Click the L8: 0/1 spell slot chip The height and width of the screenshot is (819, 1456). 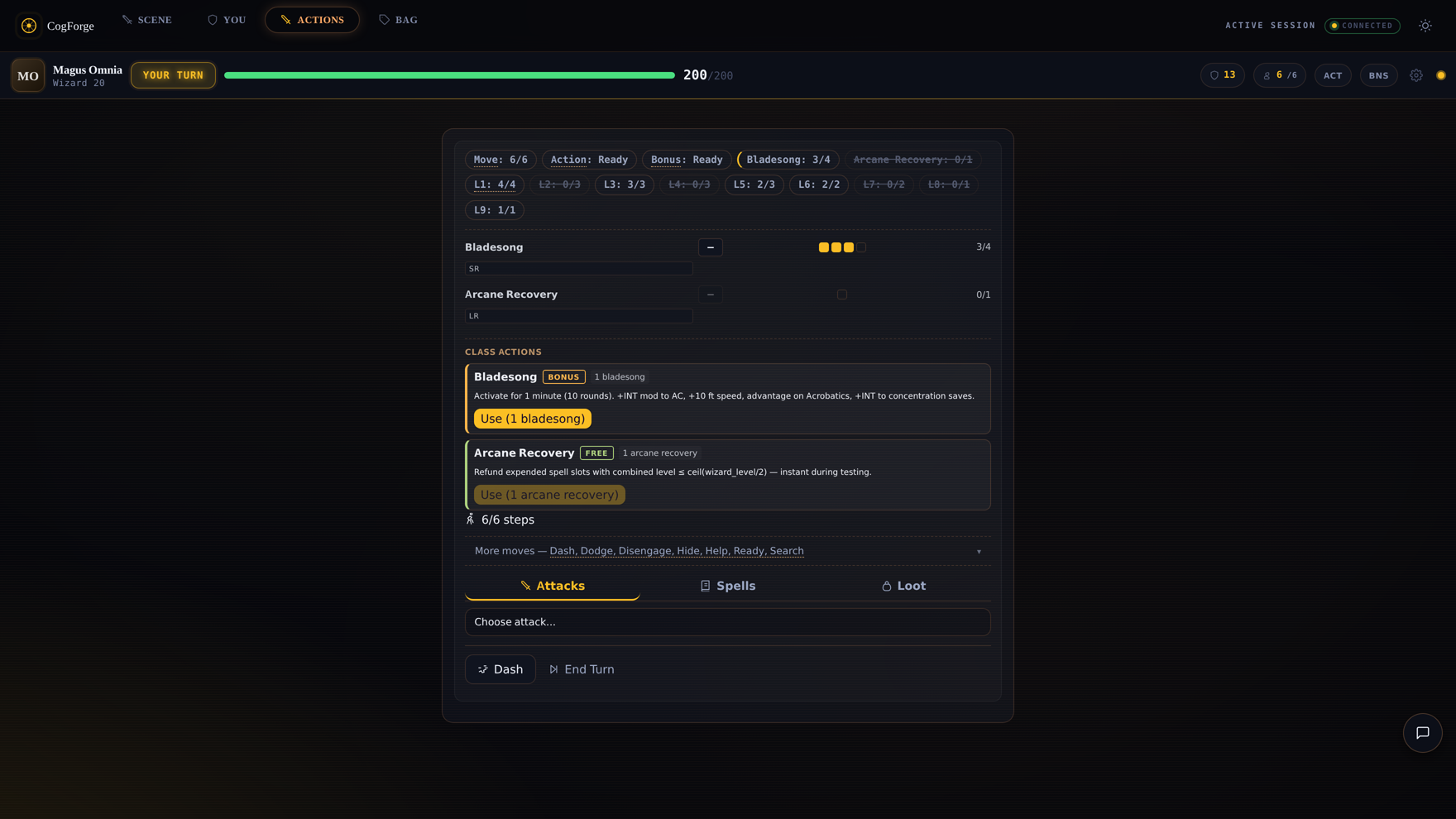[949, 184]
